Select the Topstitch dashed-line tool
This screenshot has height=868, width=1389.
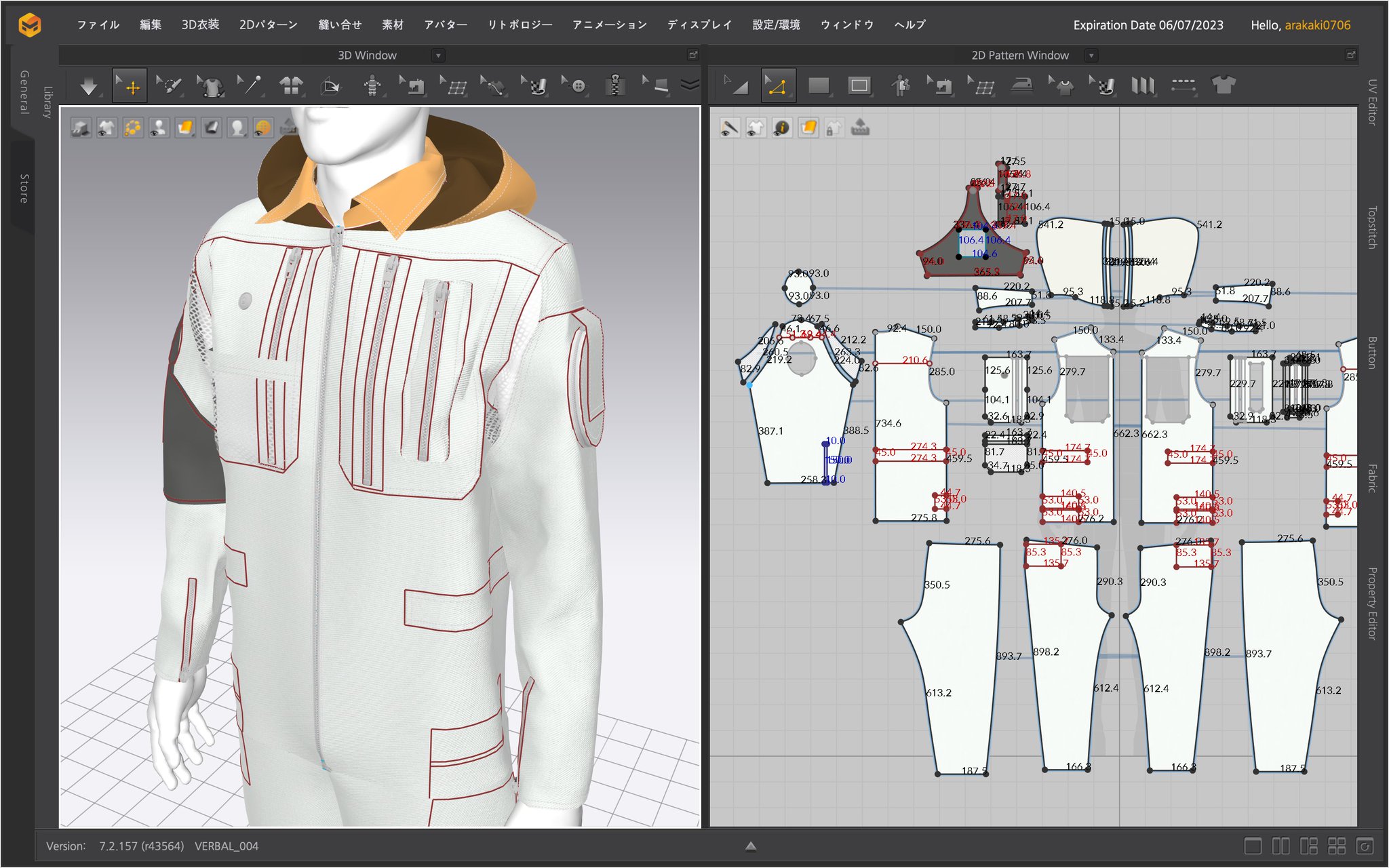point(1183,85)
